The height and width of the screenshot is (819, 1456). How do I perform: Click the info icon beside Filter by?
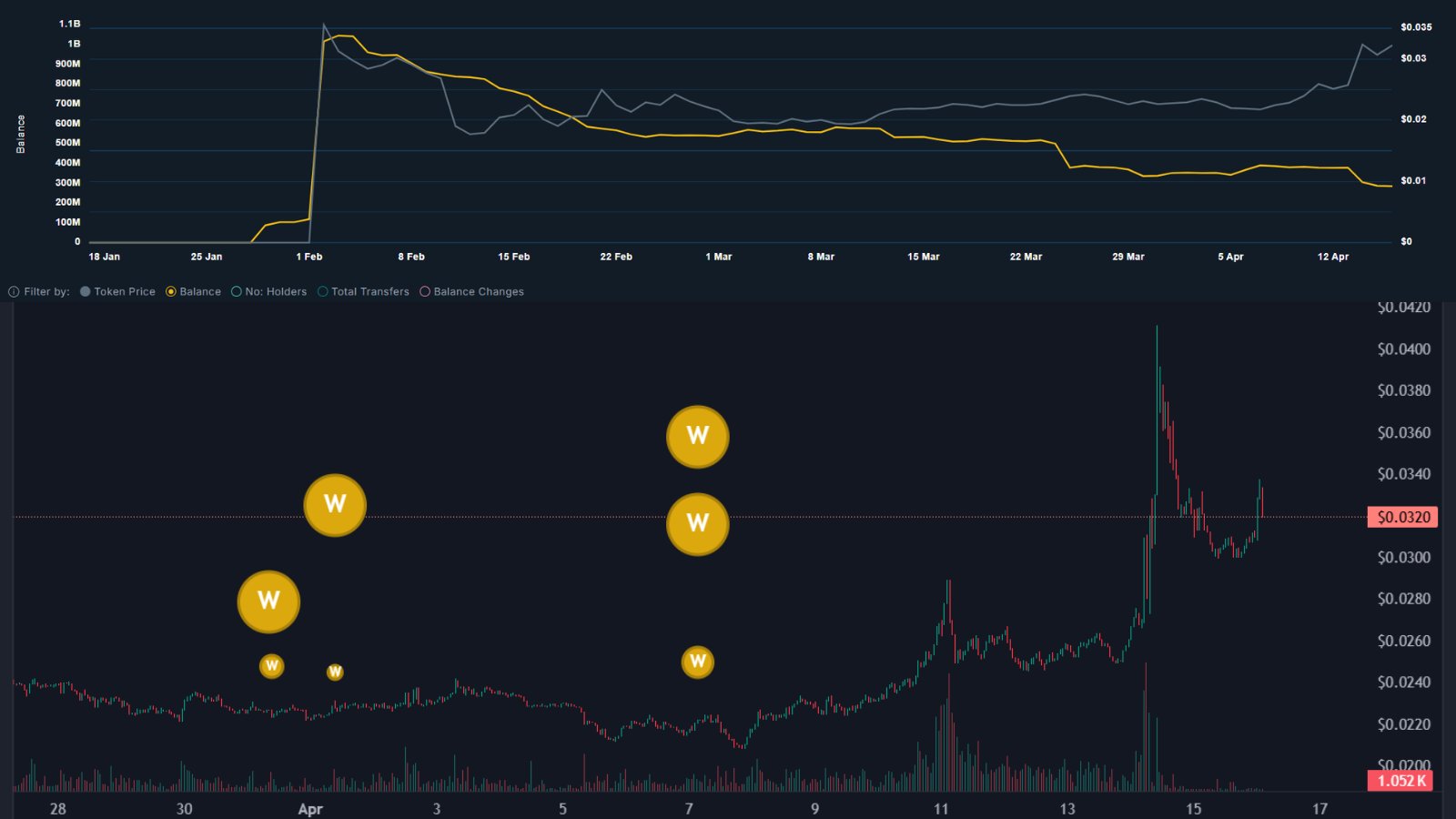[14, 292]
